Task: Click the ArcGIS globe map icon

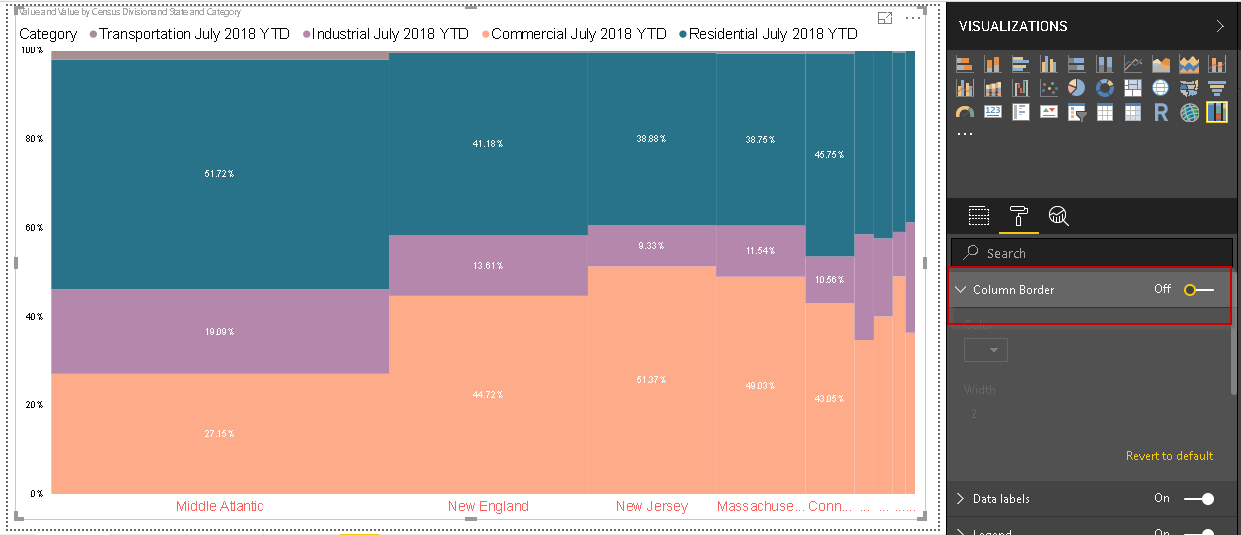Action: coord(1188,112)
